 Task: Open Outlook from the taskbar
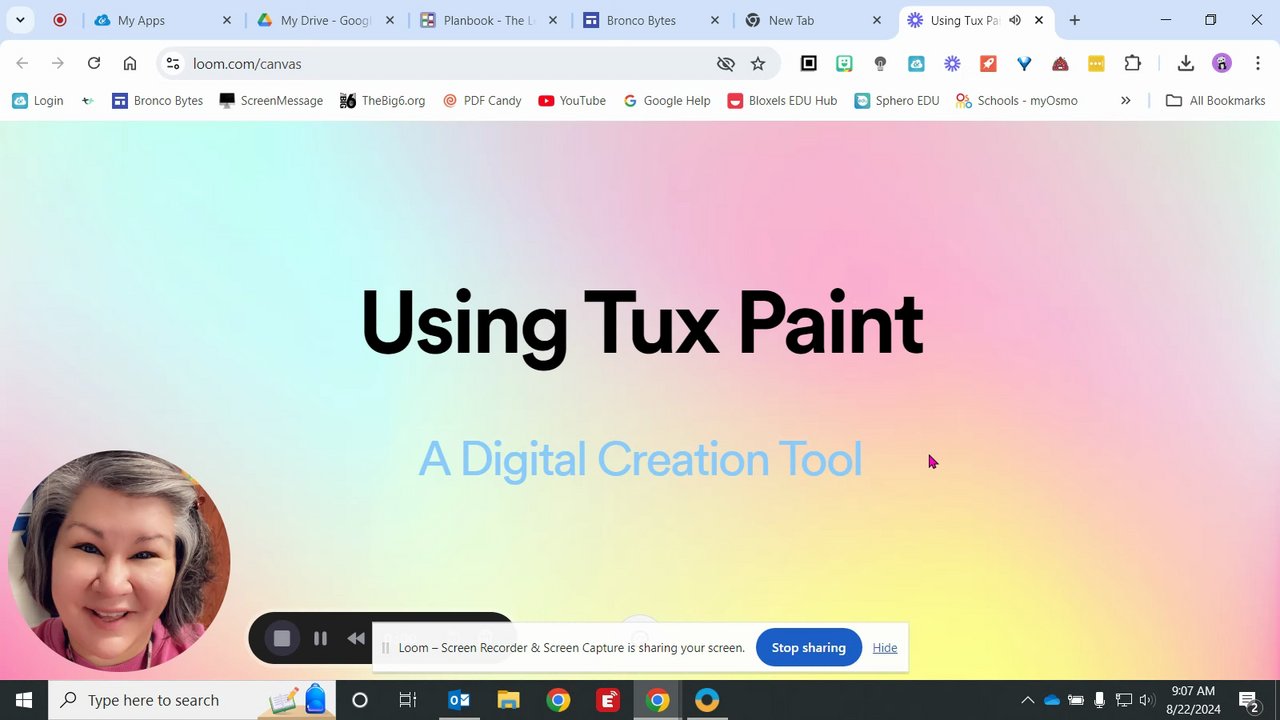[459, 700]
